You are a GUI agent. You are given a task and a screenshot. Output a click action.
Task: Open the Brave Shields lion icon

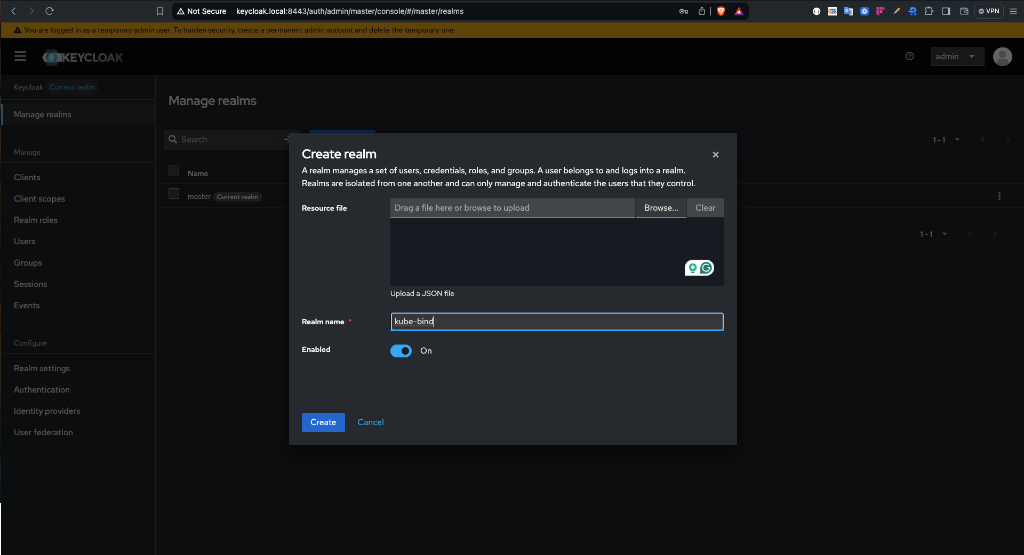coord(721,11)
